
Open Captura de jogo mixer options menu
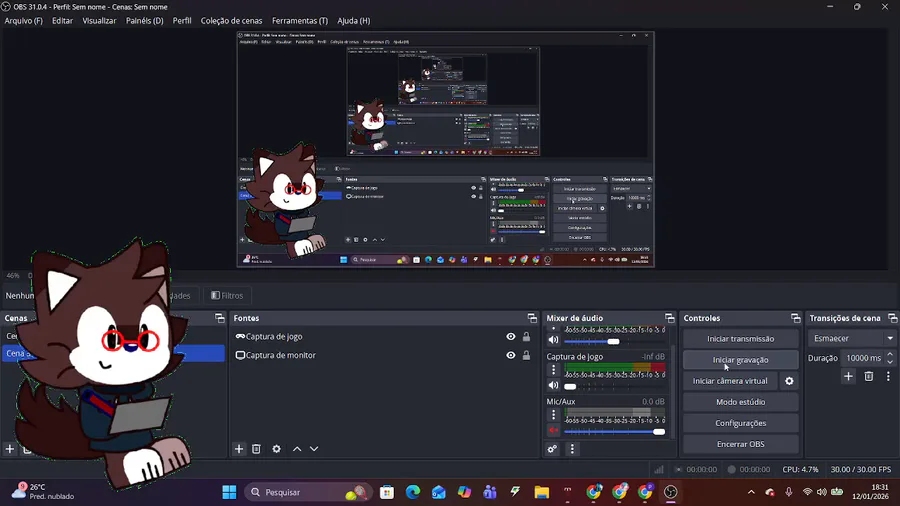(x=553, y=369)
